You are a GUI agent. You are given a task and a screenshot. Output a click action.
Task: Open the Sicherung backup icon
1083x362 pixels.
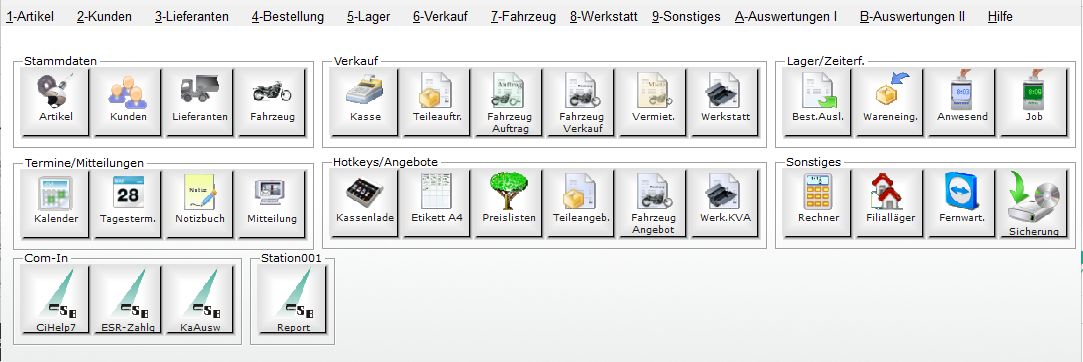pyautogui.click(x=1033, y=203)
